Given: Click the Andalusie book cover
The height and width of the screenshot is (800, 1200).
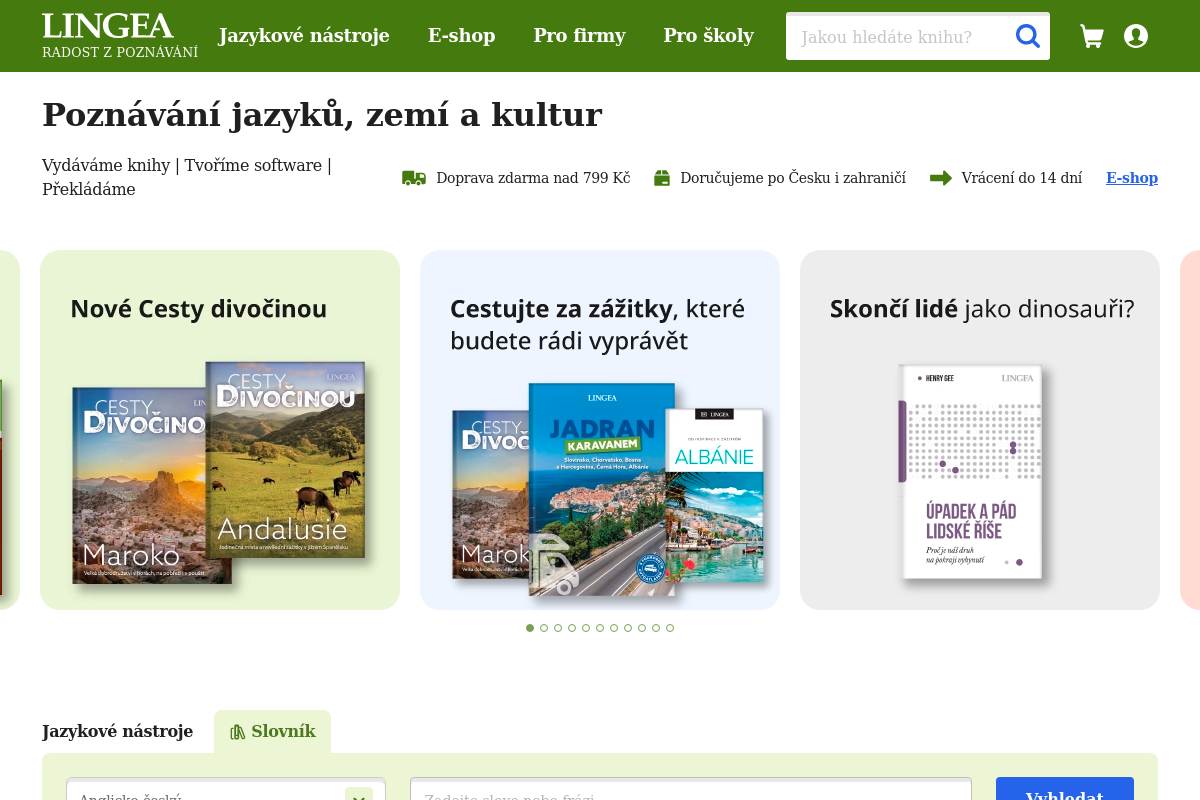Looking at the screenshot, I should pos(285,459).
